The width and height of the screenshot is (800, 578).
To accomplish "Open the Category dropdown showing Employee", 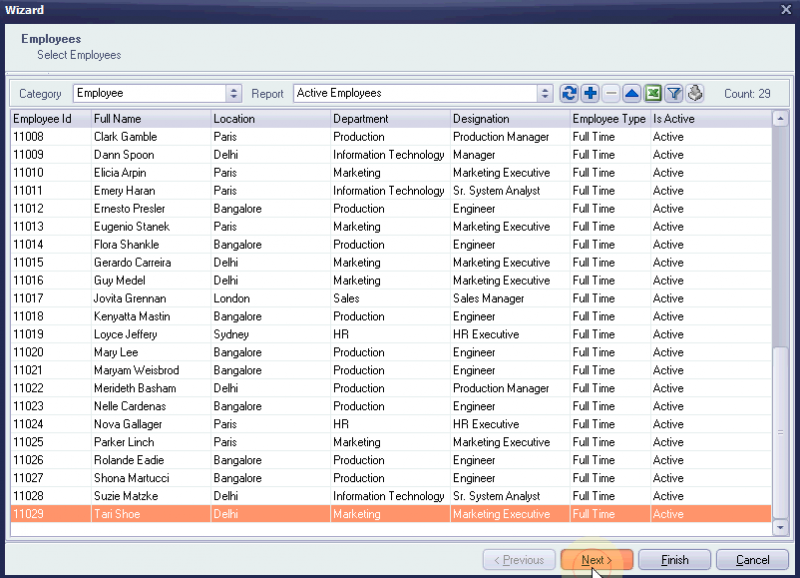I will point(234,93).
